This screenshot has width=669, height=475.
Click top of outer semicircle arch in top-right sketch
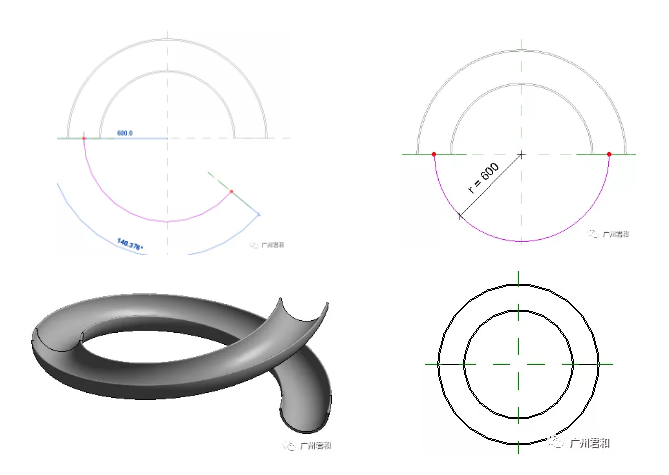coord(521,46)
